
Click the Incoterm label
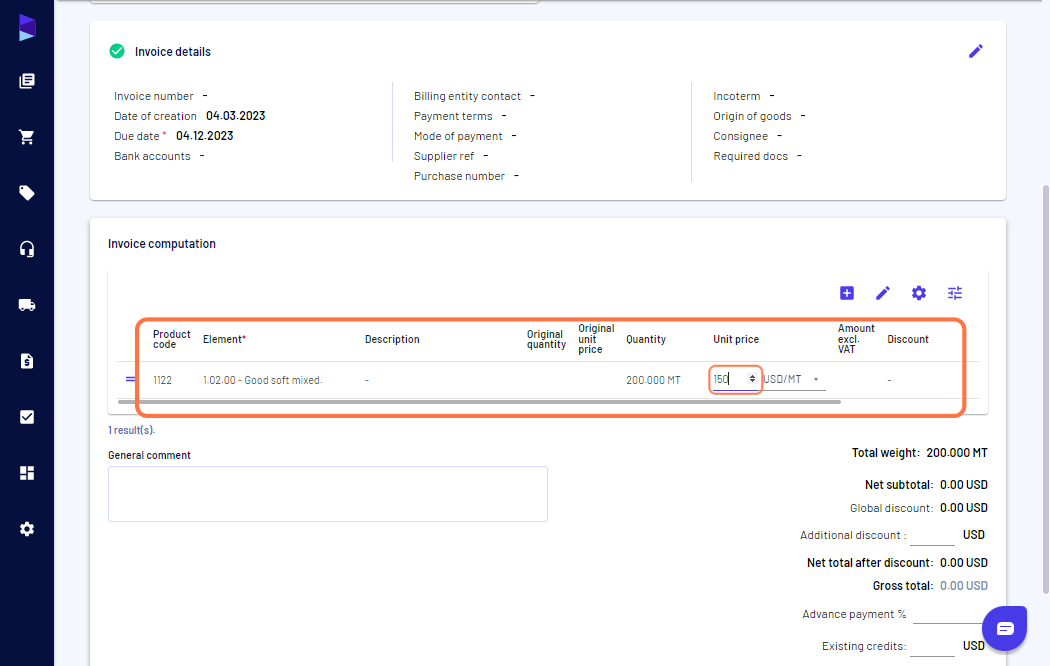tap(737, 96)
